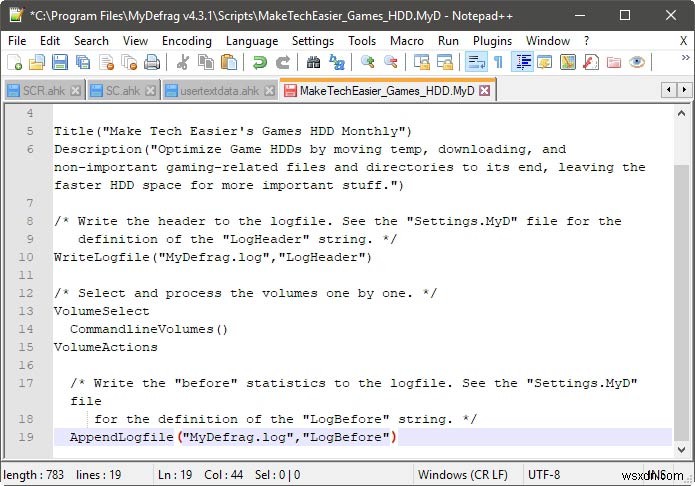The width and height of the screenshot is (695, 486).
Task: Open the Language menu
Action: coord(252,41)
